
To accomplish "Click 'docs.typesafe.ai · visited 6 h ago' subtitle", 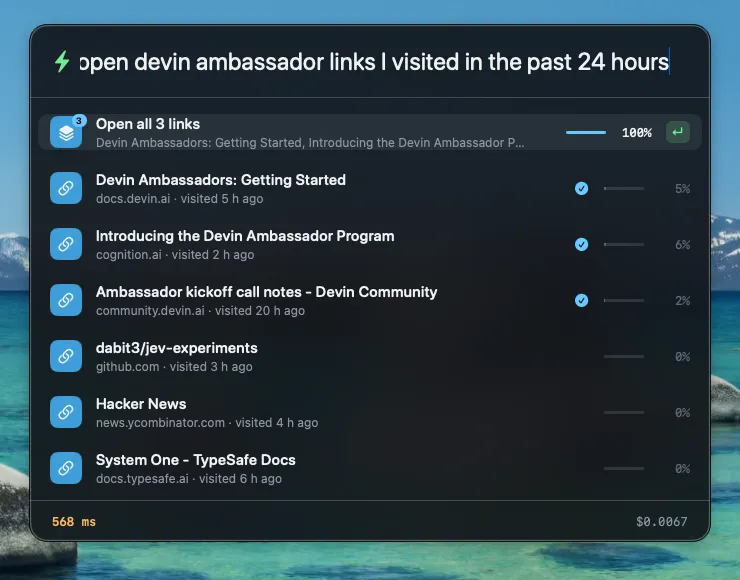I will (x=189, y=479).
